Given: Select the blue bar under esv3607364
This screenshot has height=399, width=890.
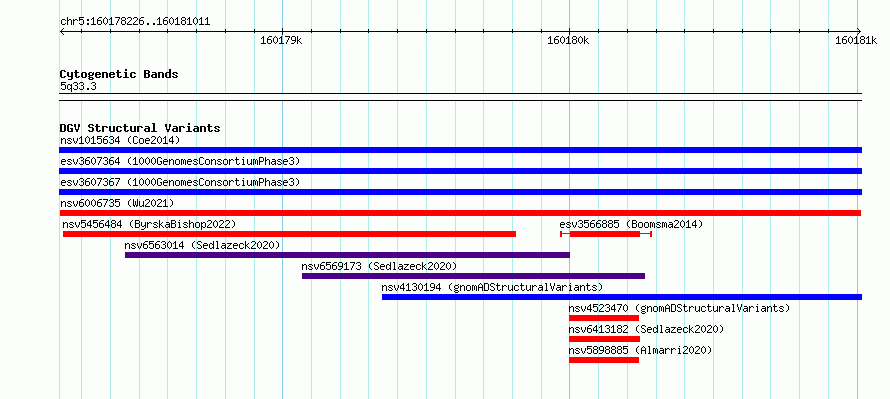Looking at the screenshot, I should (x=460, y=171).
